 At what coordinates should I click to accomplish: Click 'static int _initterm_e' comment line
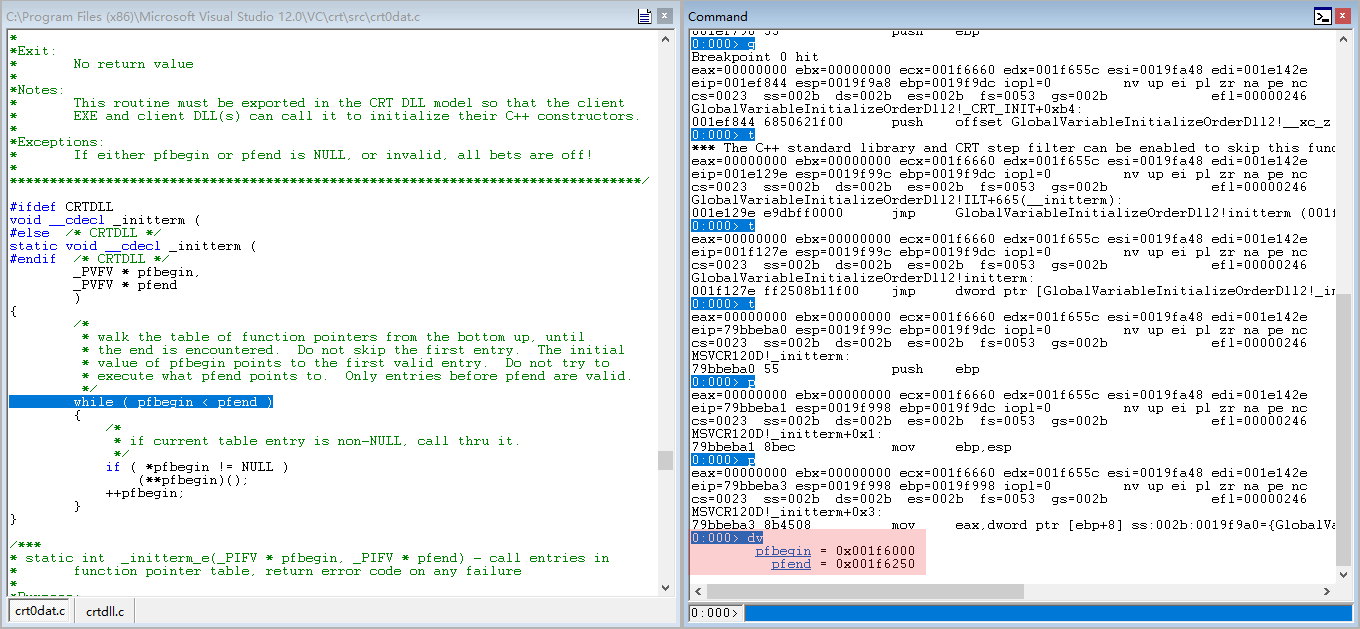click(x=309, y=558)
